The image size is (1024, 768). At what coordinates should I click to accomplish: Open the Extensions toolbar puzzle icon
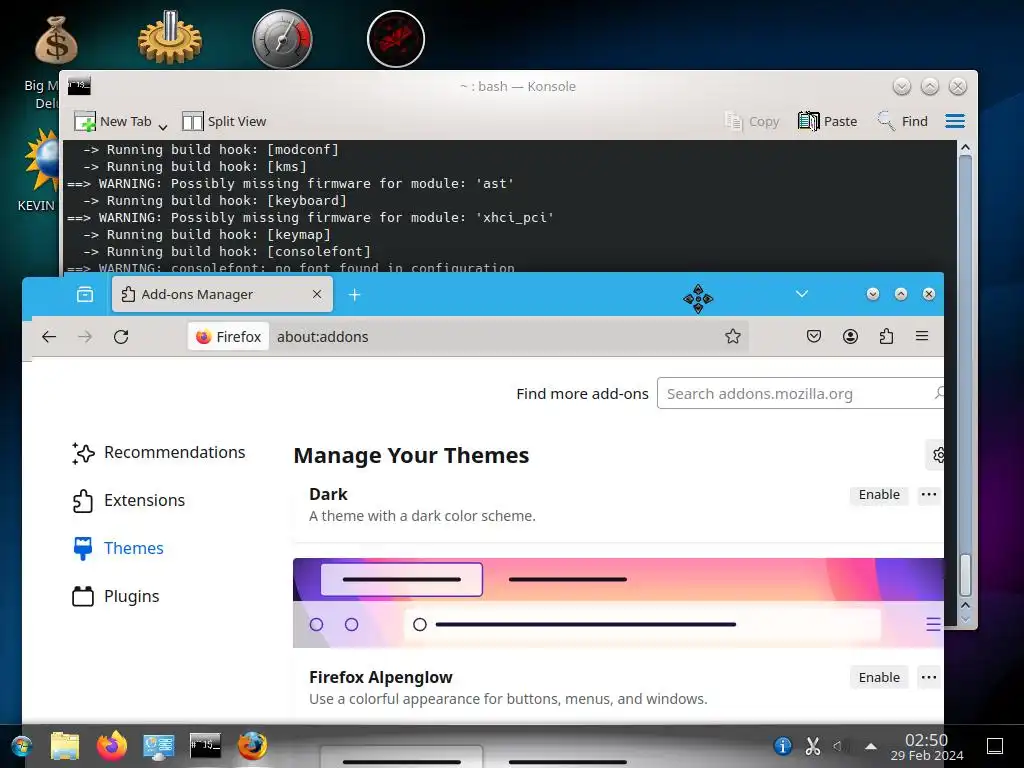coord(886,336)
